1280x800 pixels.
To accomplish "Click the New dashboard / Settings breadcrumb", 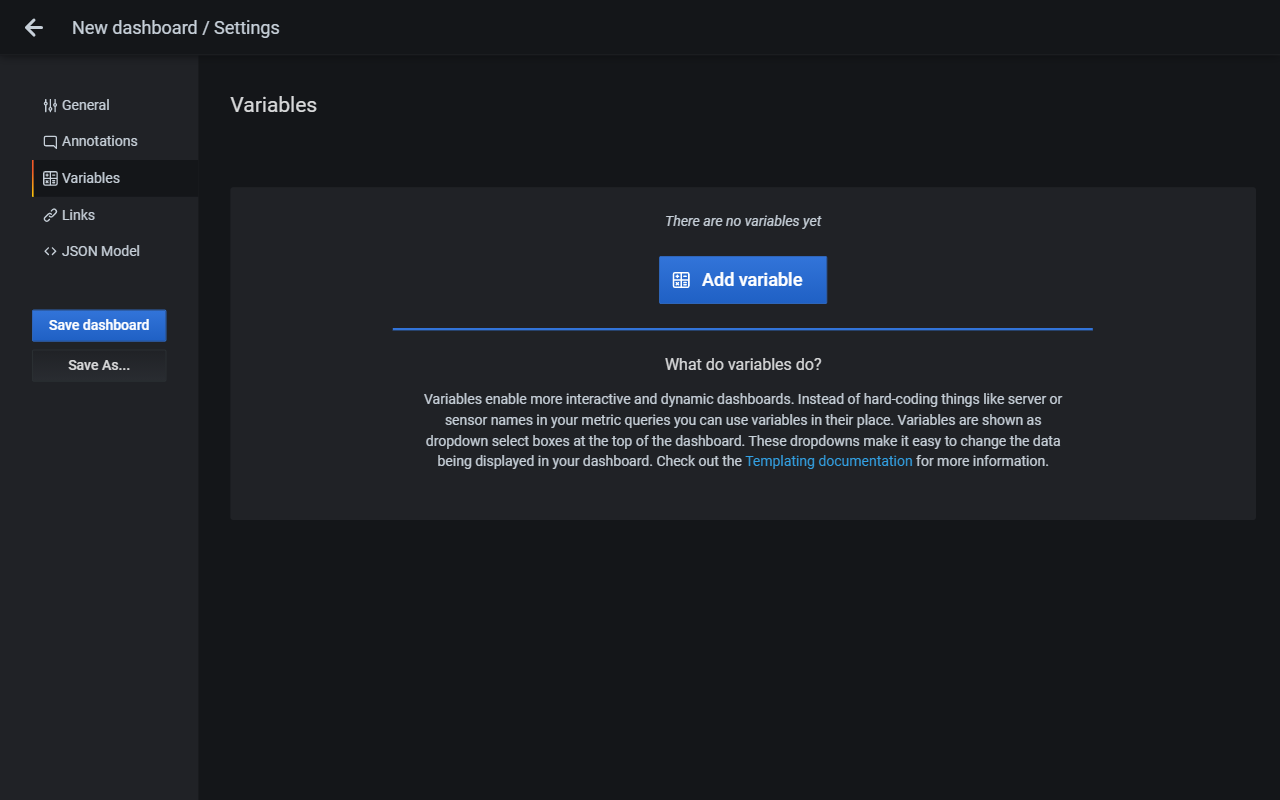I will coord(175,27).
